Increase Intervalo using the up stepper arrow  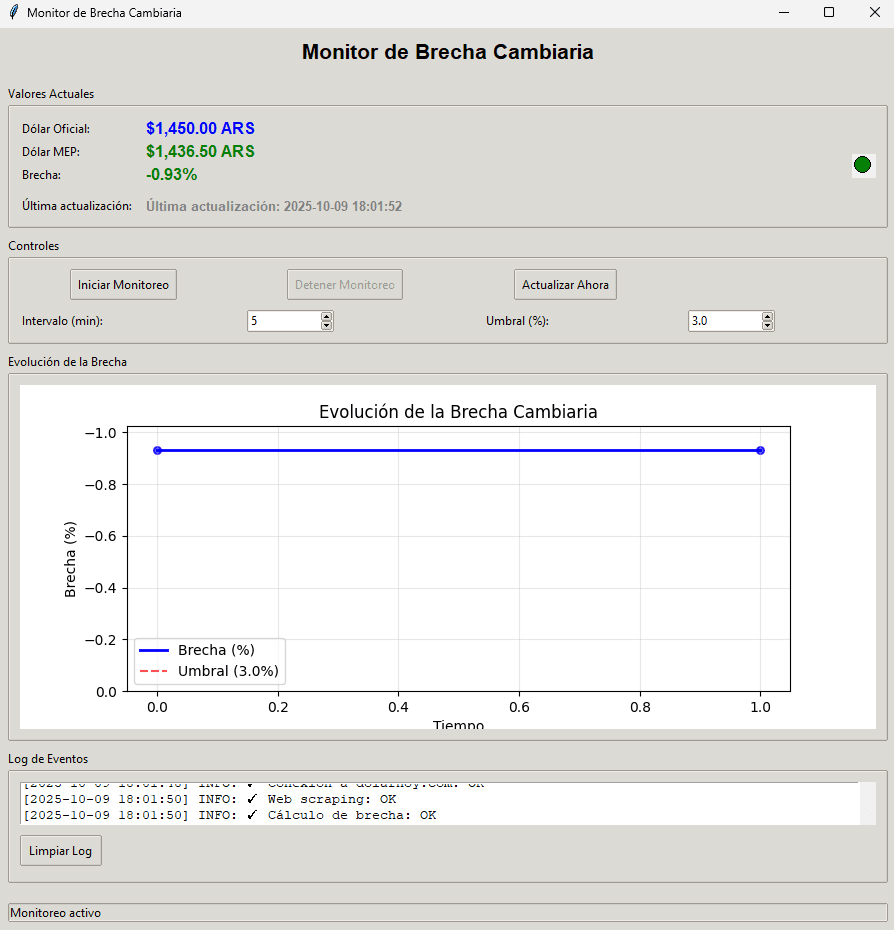(326, 315)
